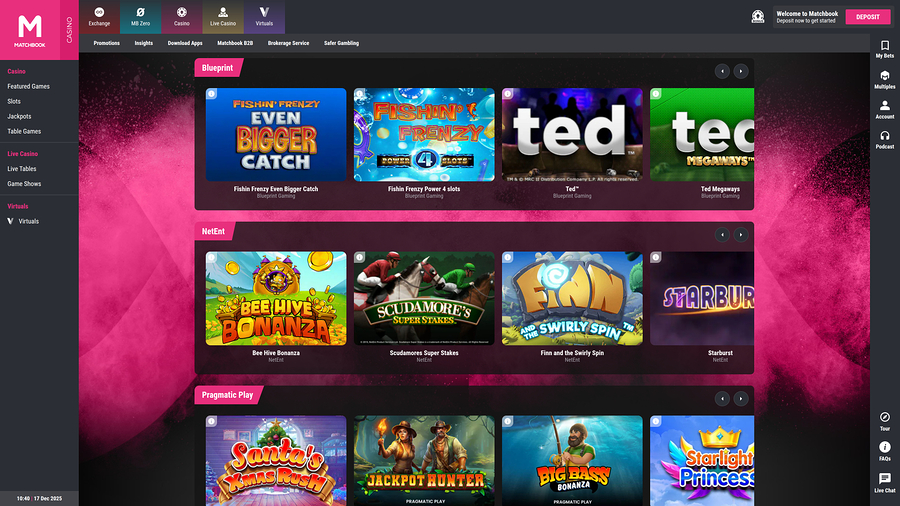Viewport: 900px width, 506px height.
Task: Go to previous NetEnt games
Action: pos(722,235)
